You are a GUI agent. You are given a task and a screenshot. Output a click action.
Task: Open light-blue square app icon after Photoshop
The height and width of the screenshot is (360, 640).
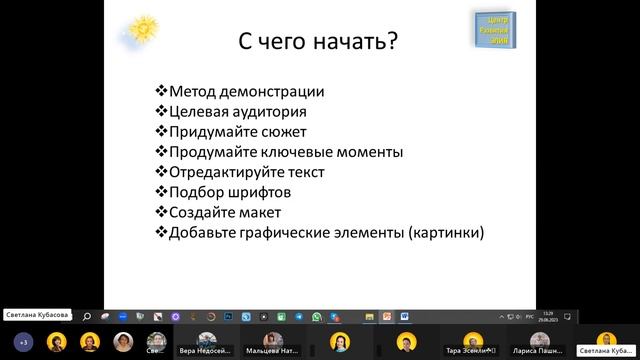(246, 317)
